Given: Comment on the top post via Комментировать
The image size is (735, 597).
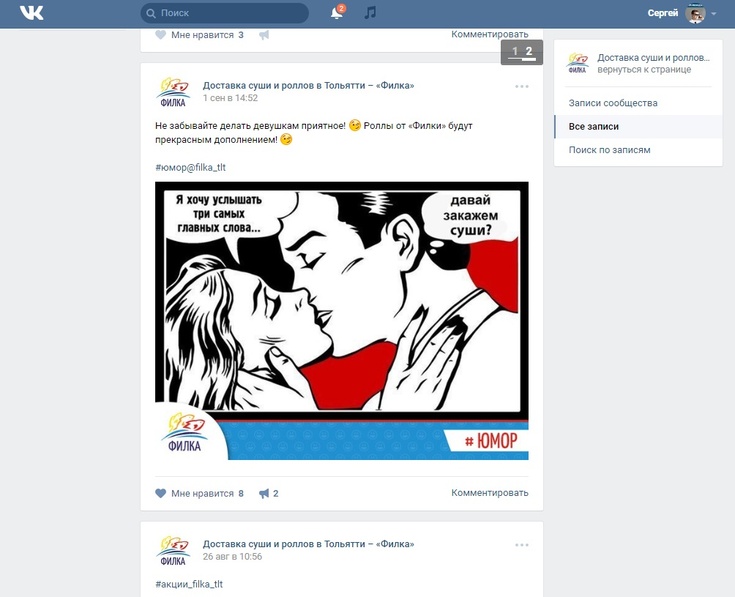Looking at the screenshot, I should 489,34.
